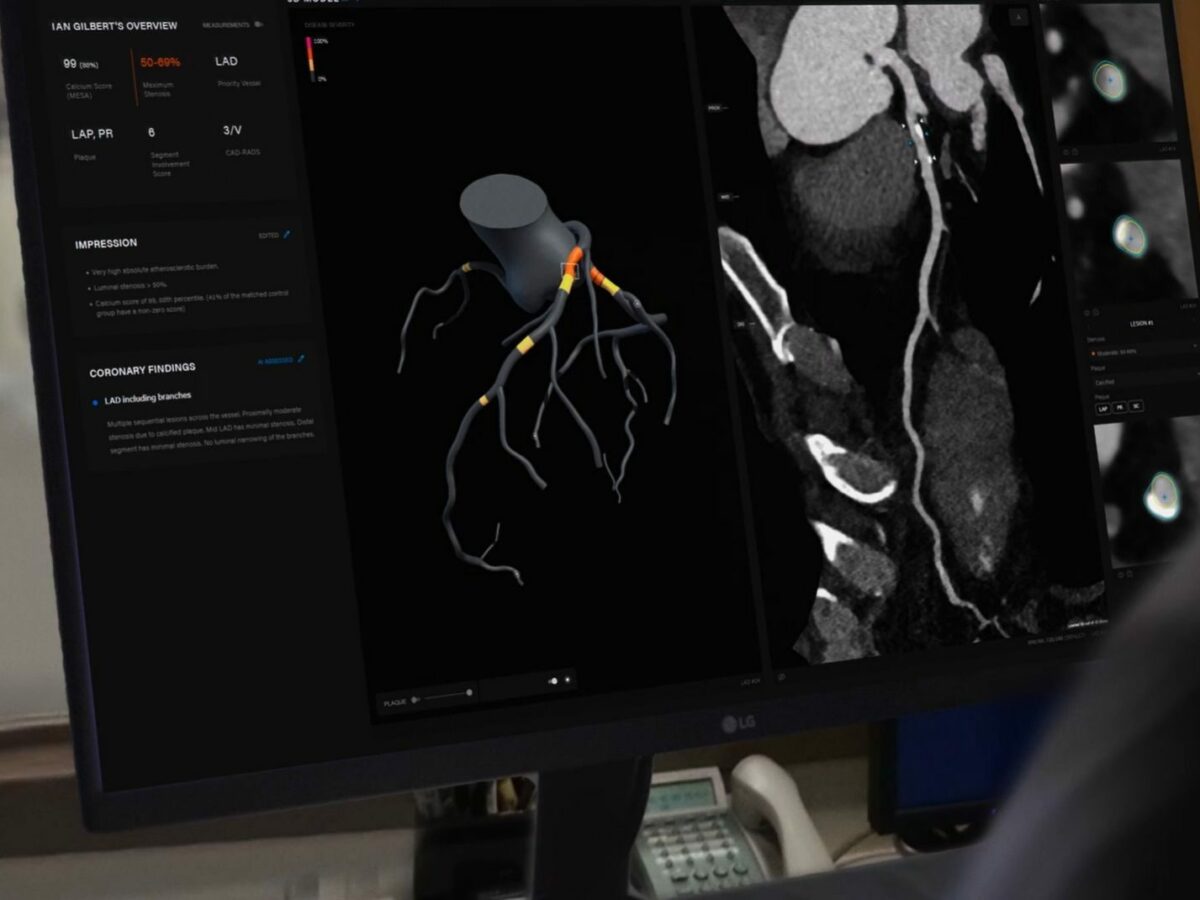Viewport: 1200px width, 900px height.
Task: Click the second cross-section vessel thumbnail
Action: pos(1128,235)
